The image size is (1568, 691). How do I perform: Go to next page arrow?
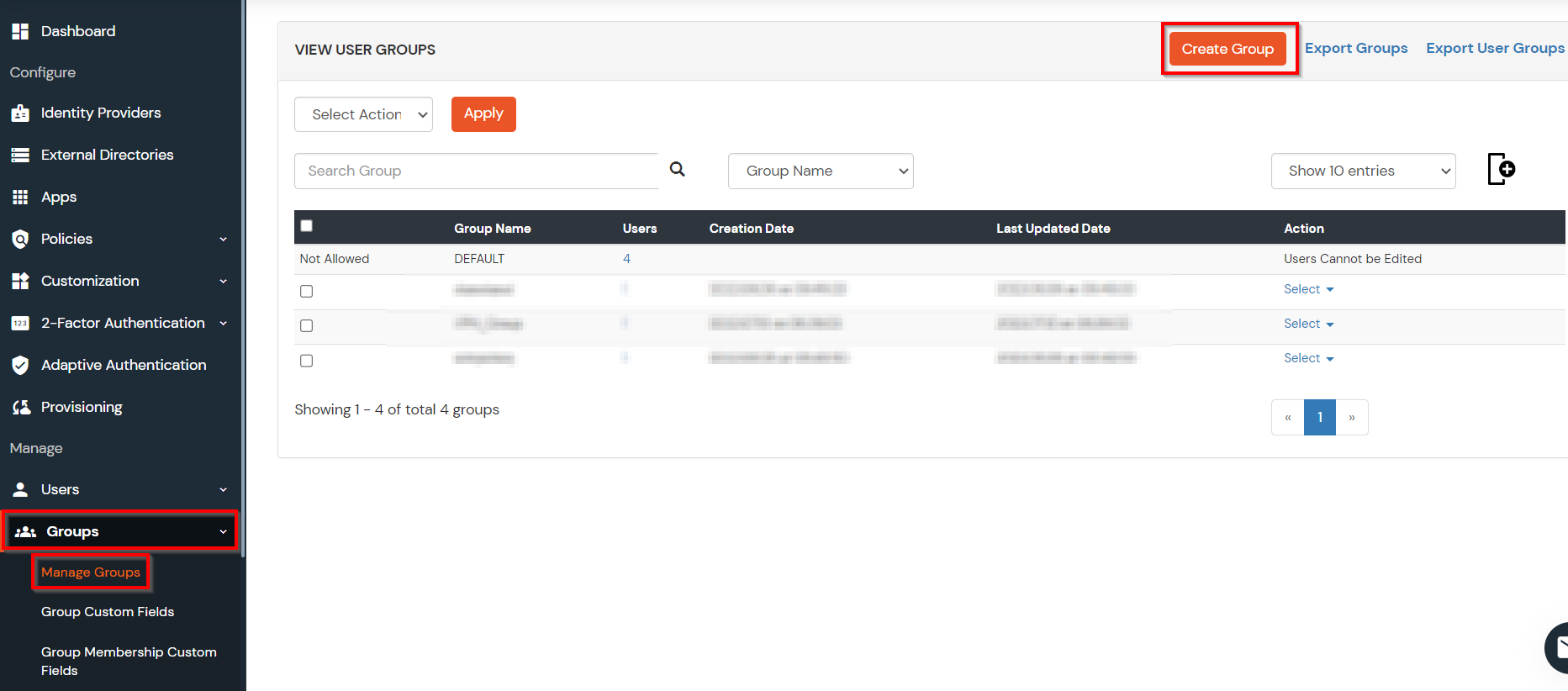[1352, 417]
